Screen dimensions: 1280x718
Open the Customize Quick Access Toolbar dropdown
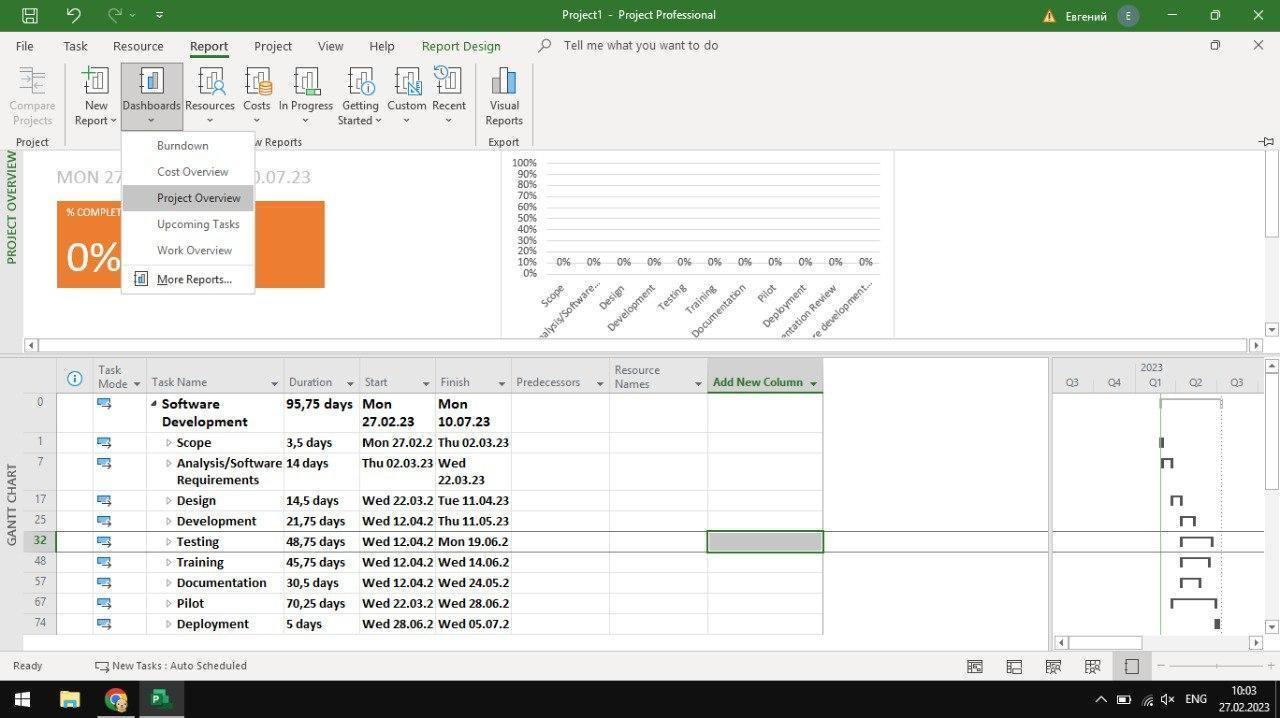(160, 15)
